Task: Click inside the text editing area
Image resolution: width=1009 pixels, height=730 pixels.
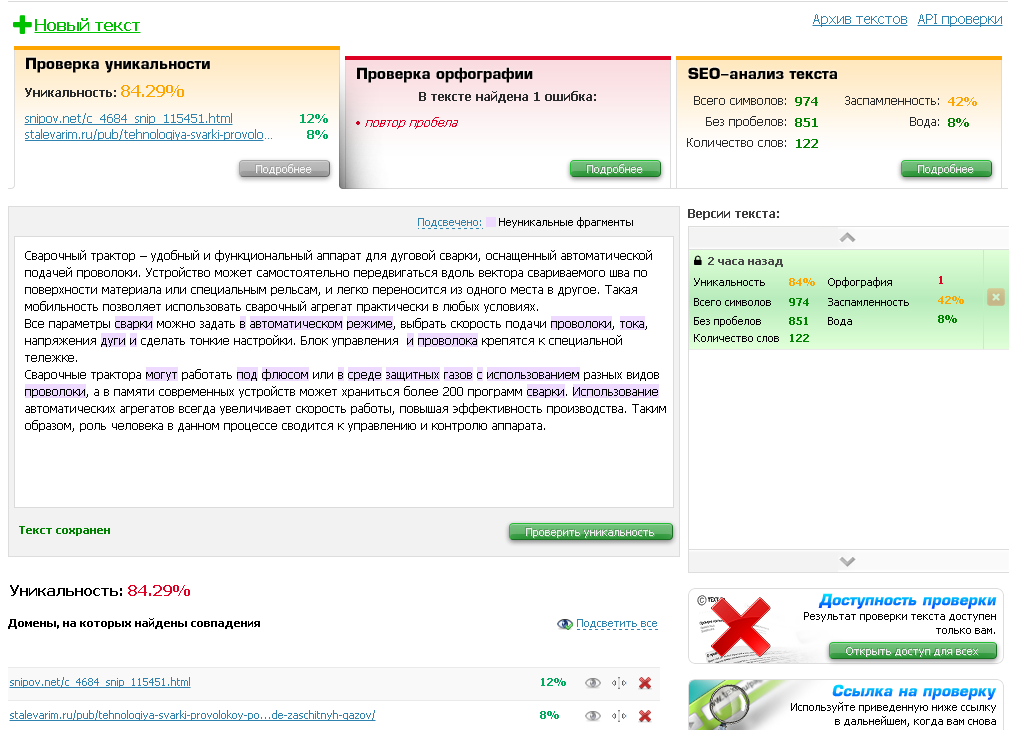Action: (x=343, y=470)
